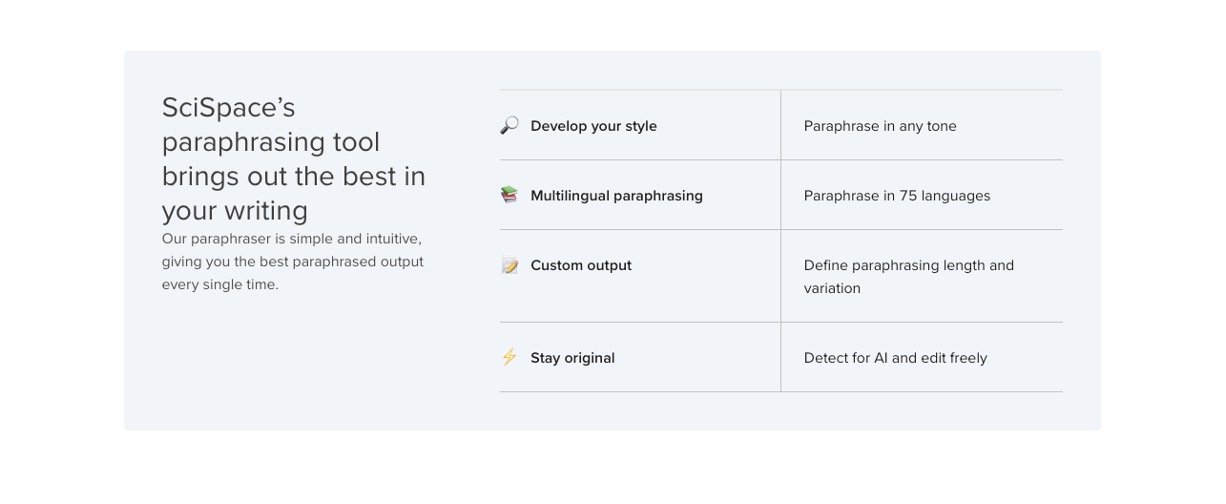Image resolution: width=1226 pixels, height=504 pixels.
Task: Select the 'Develop your style' feature label
Action: pyautogui.click(x=593, y=126)
